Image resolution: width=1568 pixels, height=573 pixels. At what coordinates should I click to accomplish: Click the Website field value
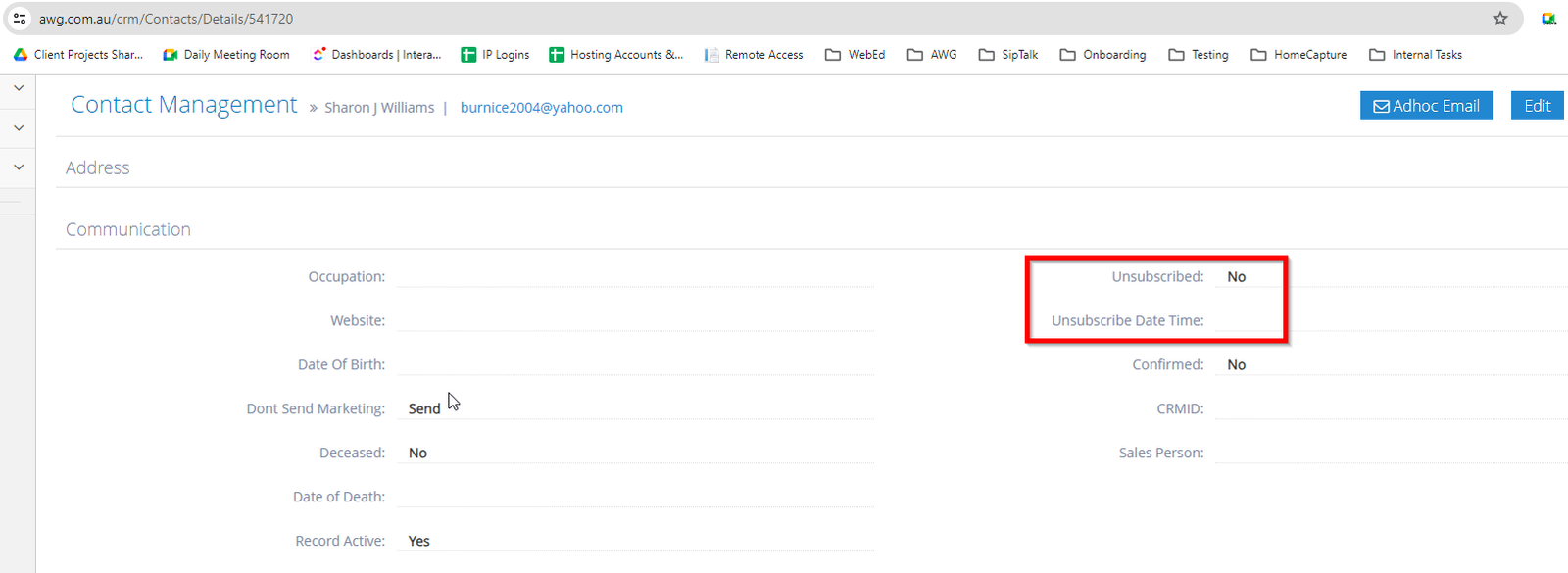click(635, 320)
